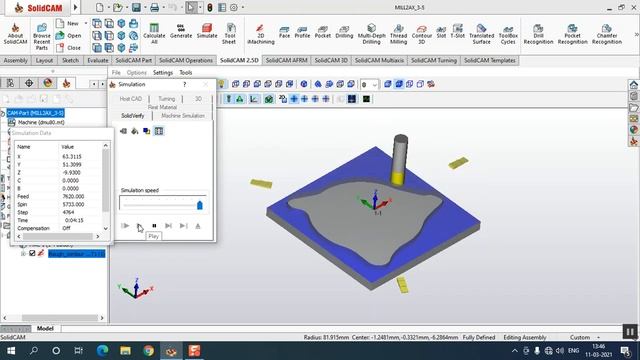Switch to SolidCAM 3D ribbon tab
This screenshot has height=360, width=640.
[331, 60]
